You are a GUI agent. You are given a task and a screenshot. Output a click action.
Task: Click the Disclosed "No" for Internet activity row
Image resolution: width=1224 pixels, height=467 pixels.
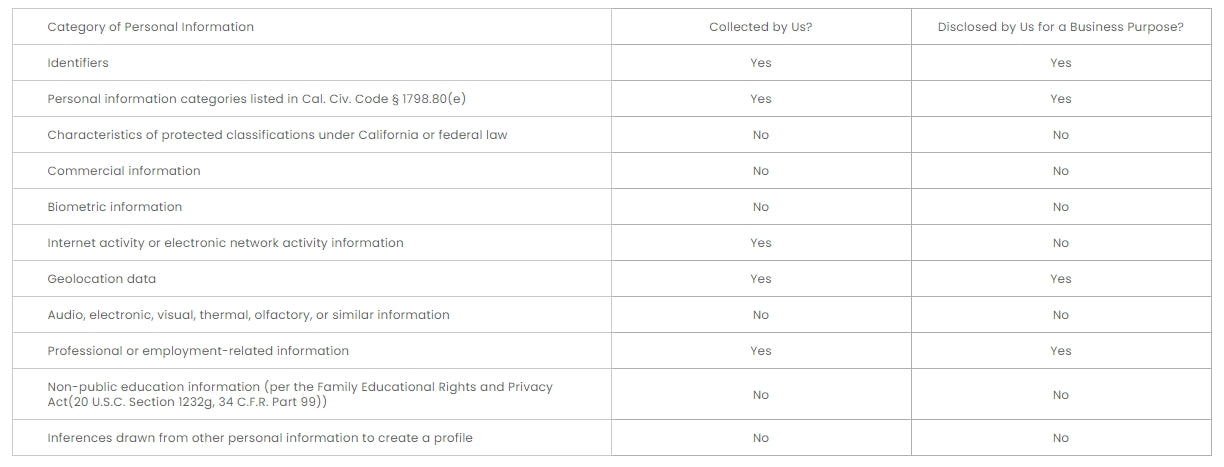(x=1061, y=243)
